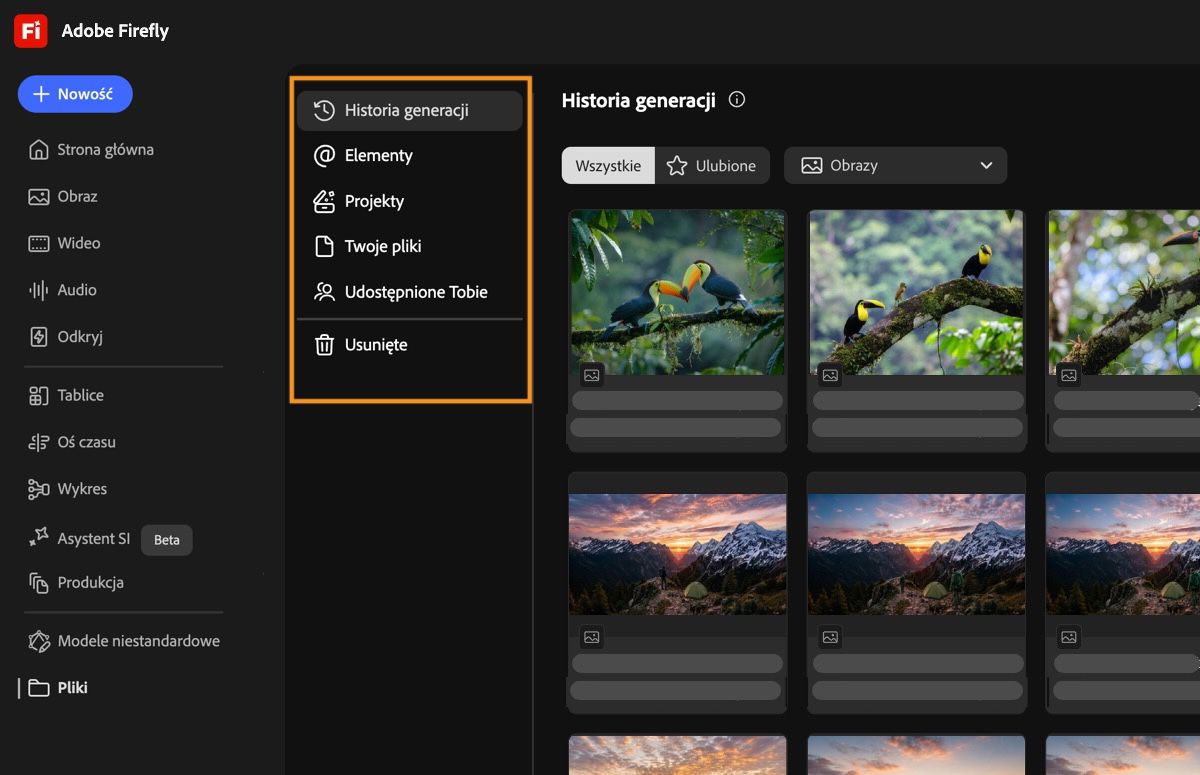
Task: Click the star icon on the Ulubione filter
Action: point(677,166)
